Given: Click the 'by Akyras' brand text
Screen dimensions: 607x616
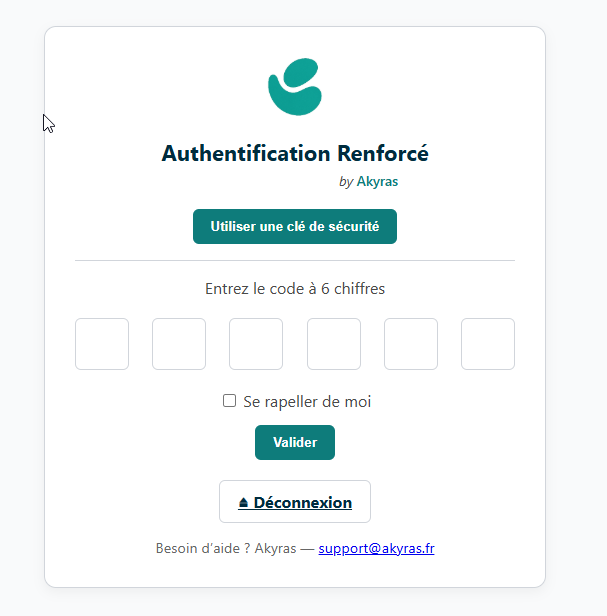Looking at the screenshot, I should [x=368, y=182].
